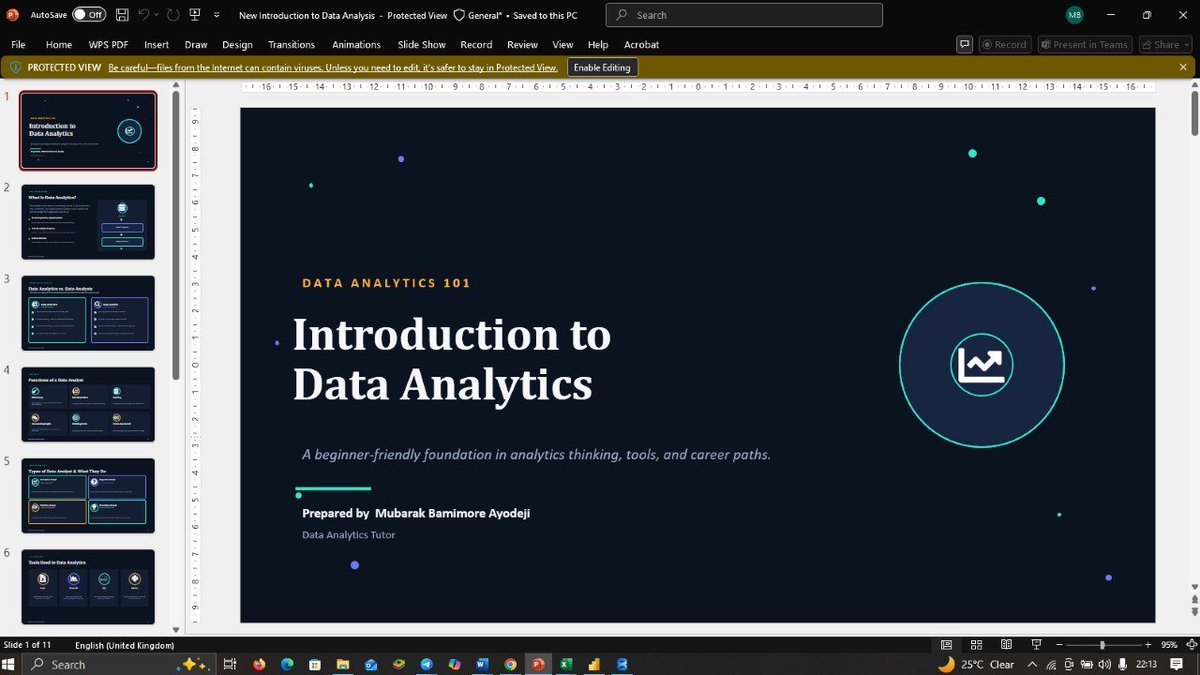
Task: Open the Animations tab
Action: tap(356, 45)
